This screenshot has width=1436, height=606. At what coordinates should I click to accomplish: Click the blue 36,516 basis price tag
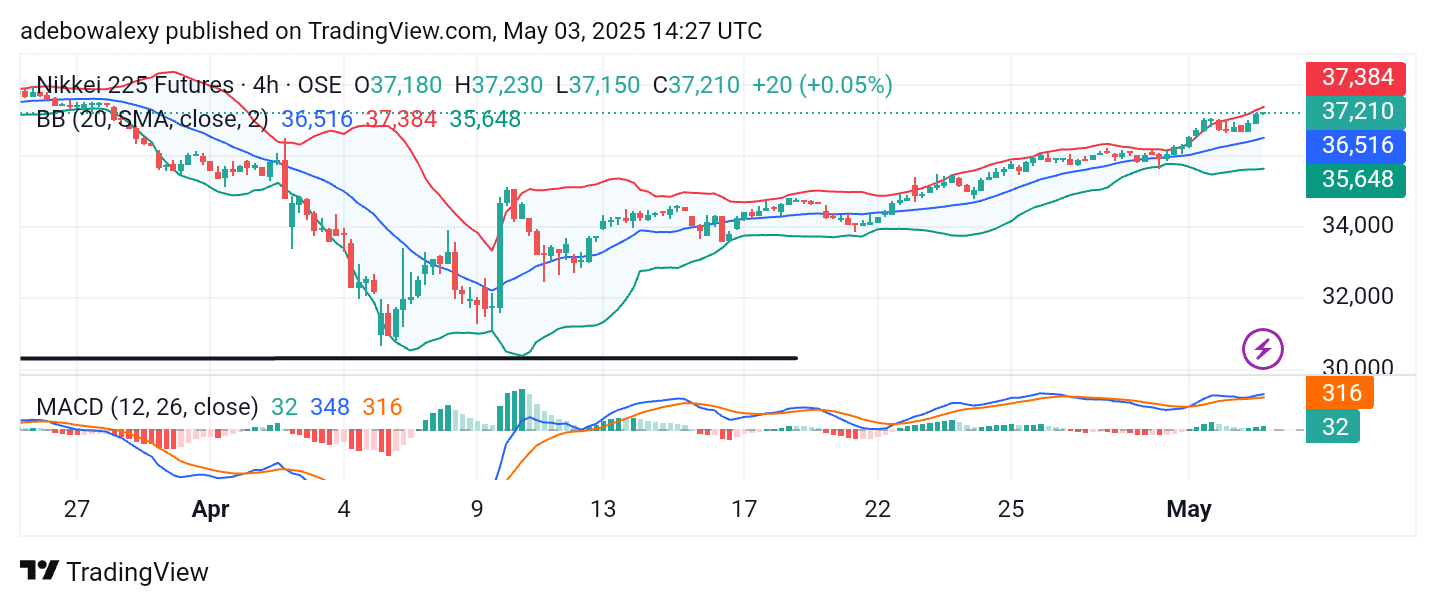click(1356, 146)
